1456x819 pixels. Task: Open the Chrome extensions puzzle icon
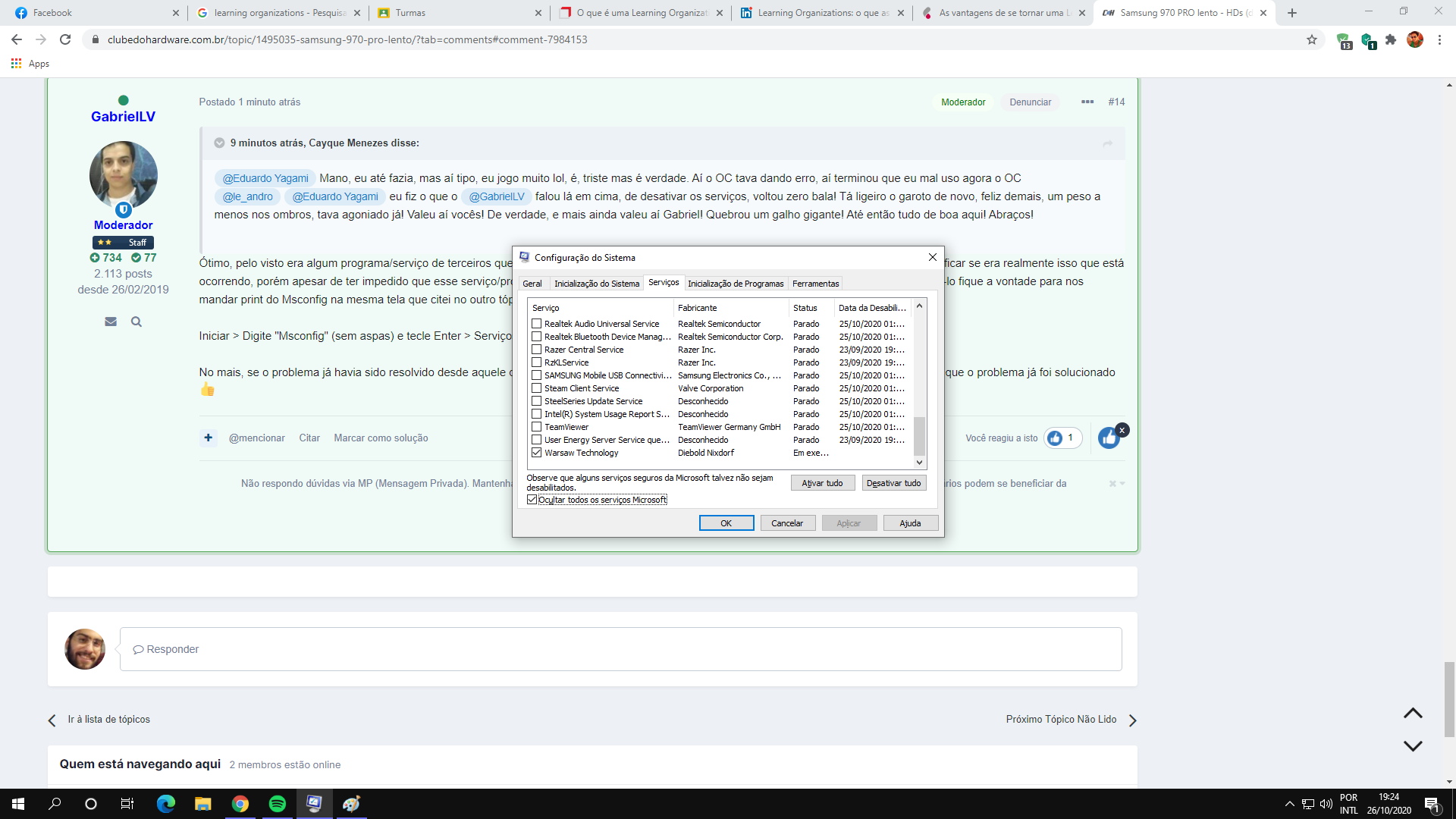point(1391,39)
